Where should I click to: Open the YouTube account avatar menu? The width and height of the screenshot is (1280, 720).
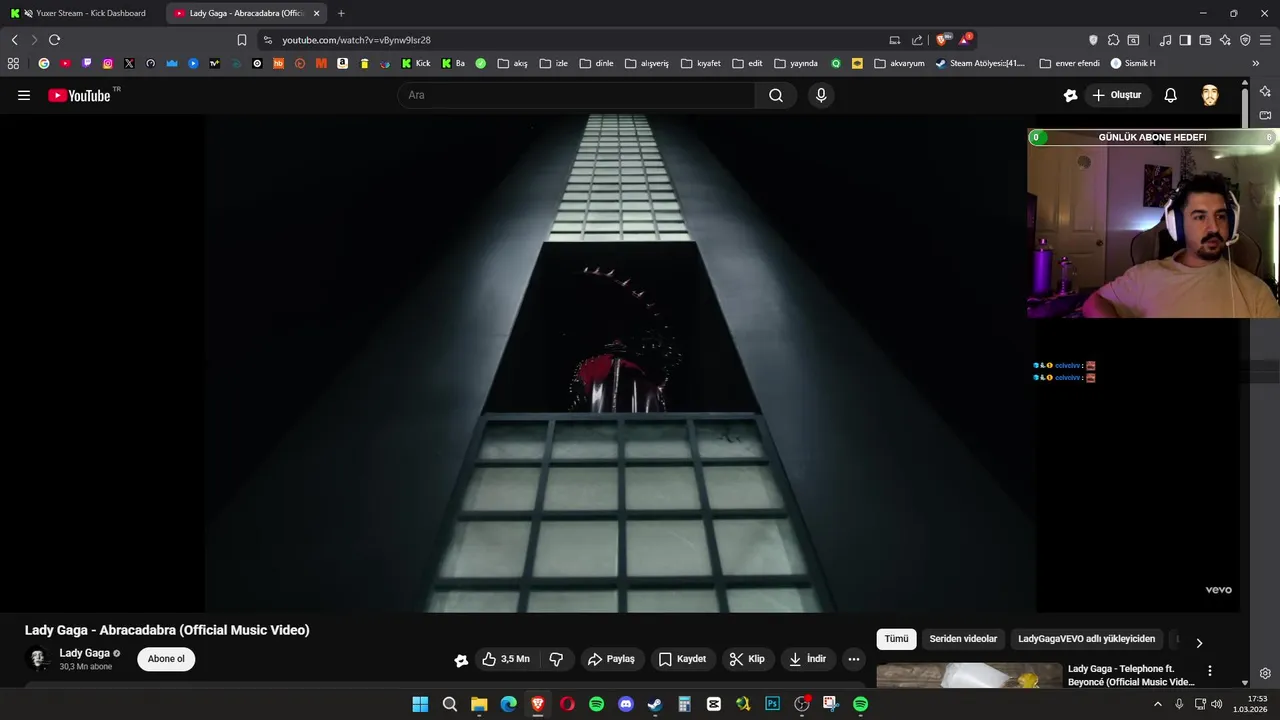coord(1210,95)
